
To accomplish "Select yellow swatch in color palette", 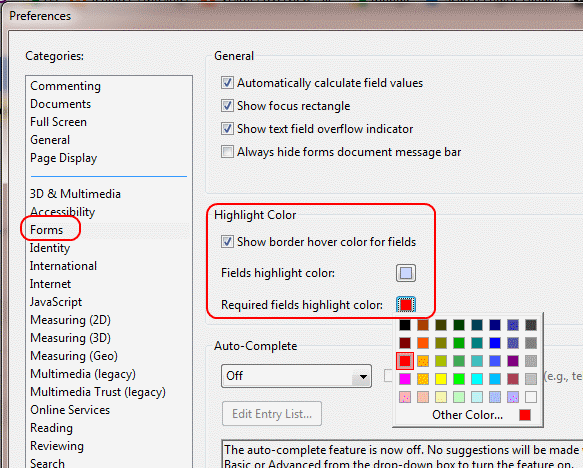I will 441,379.
